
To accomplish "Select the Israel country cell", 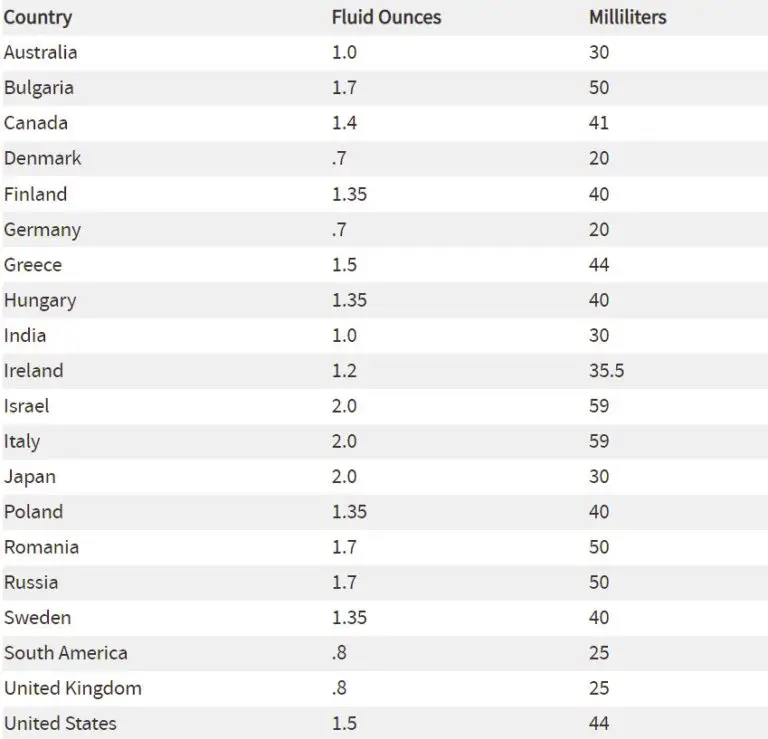I will [x=26, y=406].
